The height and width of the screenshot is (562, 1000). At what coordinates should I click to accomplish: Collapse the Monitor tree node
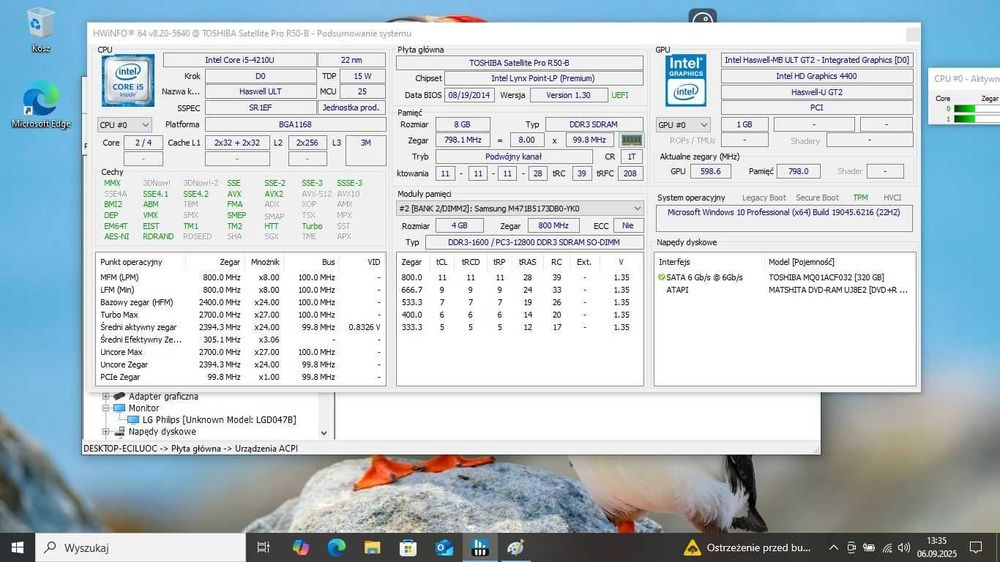click(x=106, y=409)
